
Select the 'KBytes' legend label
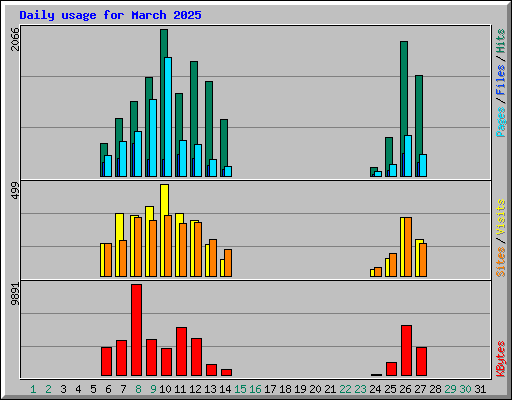pyautogui.click(x=501, y=359)
